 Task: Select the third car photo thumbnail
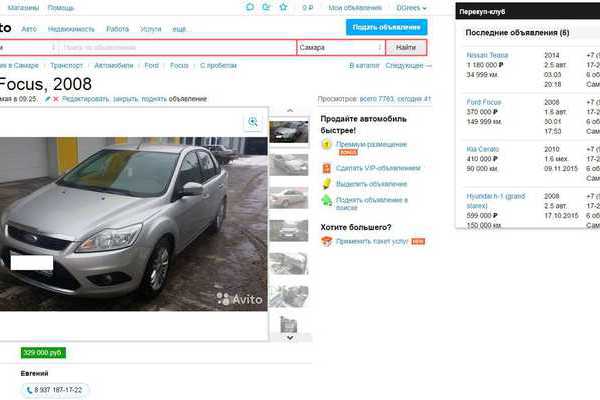(289, 198)
